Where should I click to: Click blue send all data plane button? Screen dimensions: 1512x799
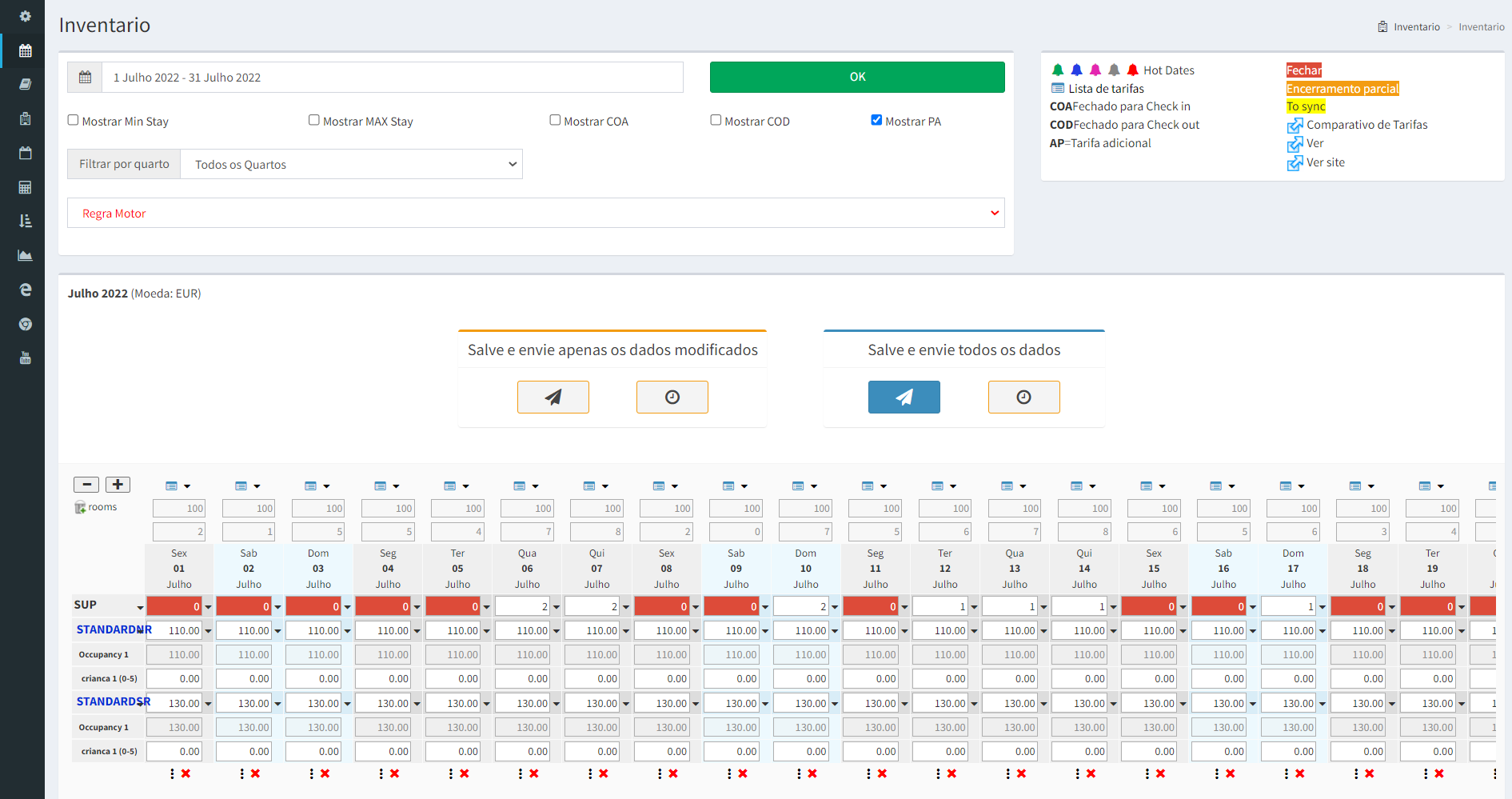(904, 397)
